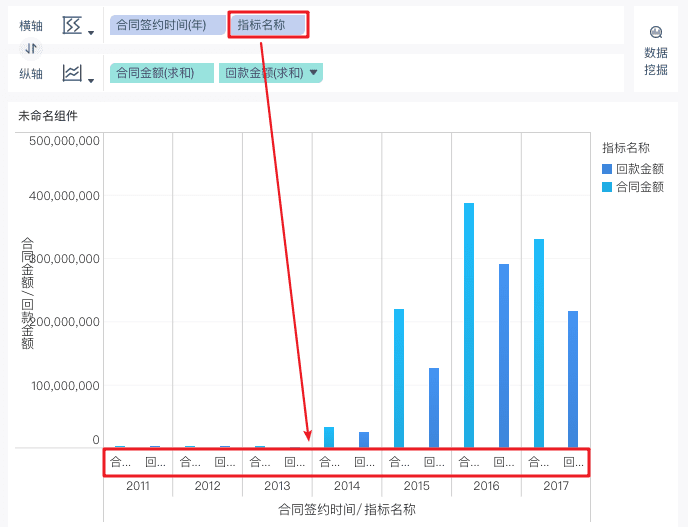Click the 回款金额 legend color swatch

point(607,169)
